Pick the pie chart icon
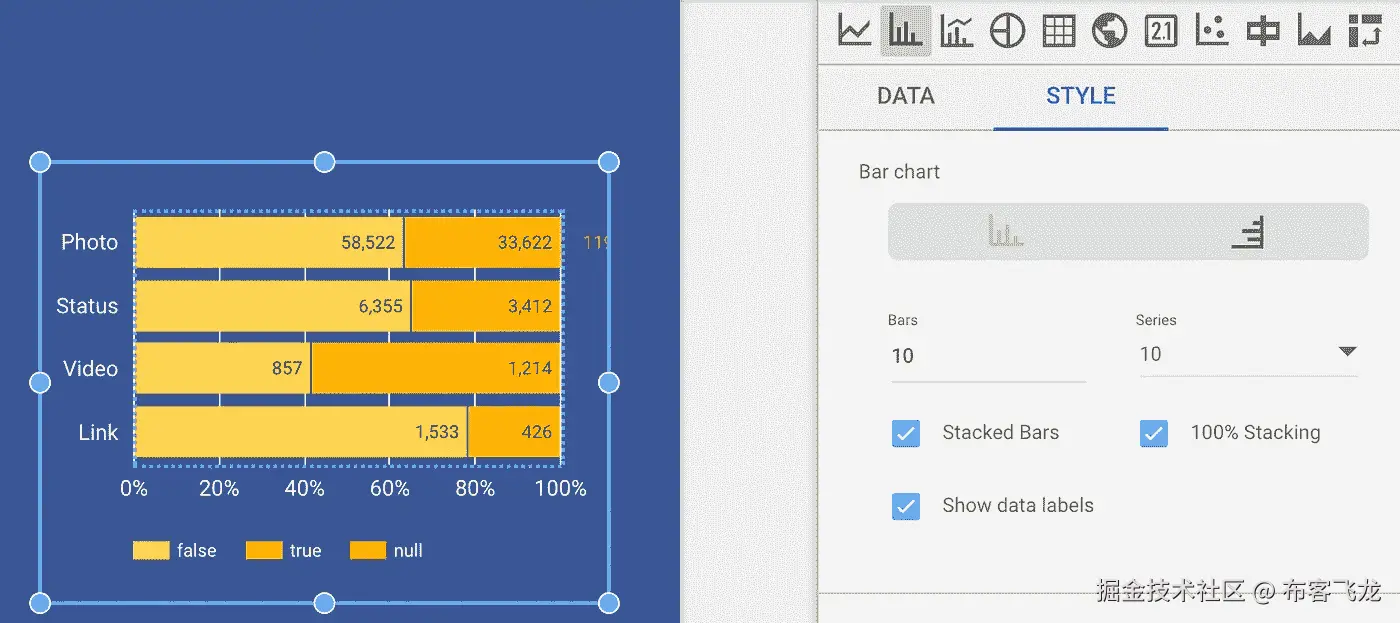Image resolution: width=1400 pixels, height=623 pixels. 1008,31
